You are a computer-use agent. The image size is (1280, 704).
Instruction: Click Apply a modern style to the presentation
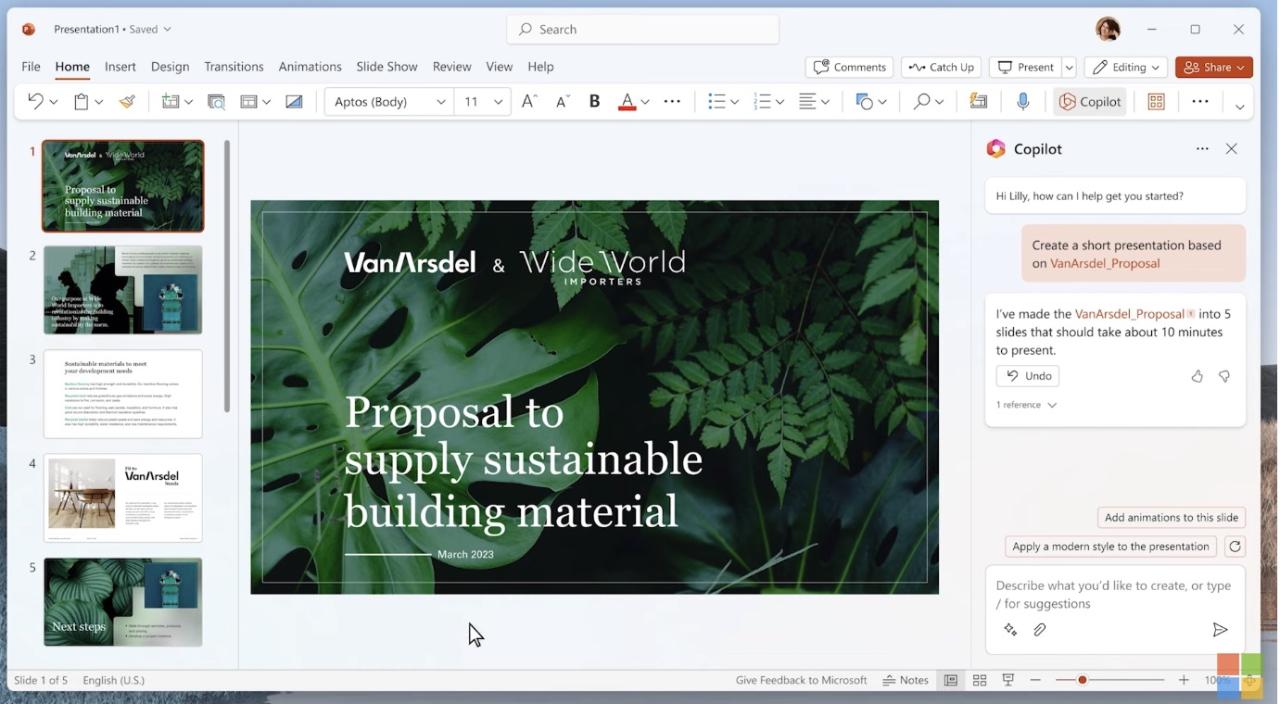tap(1108, 546)
